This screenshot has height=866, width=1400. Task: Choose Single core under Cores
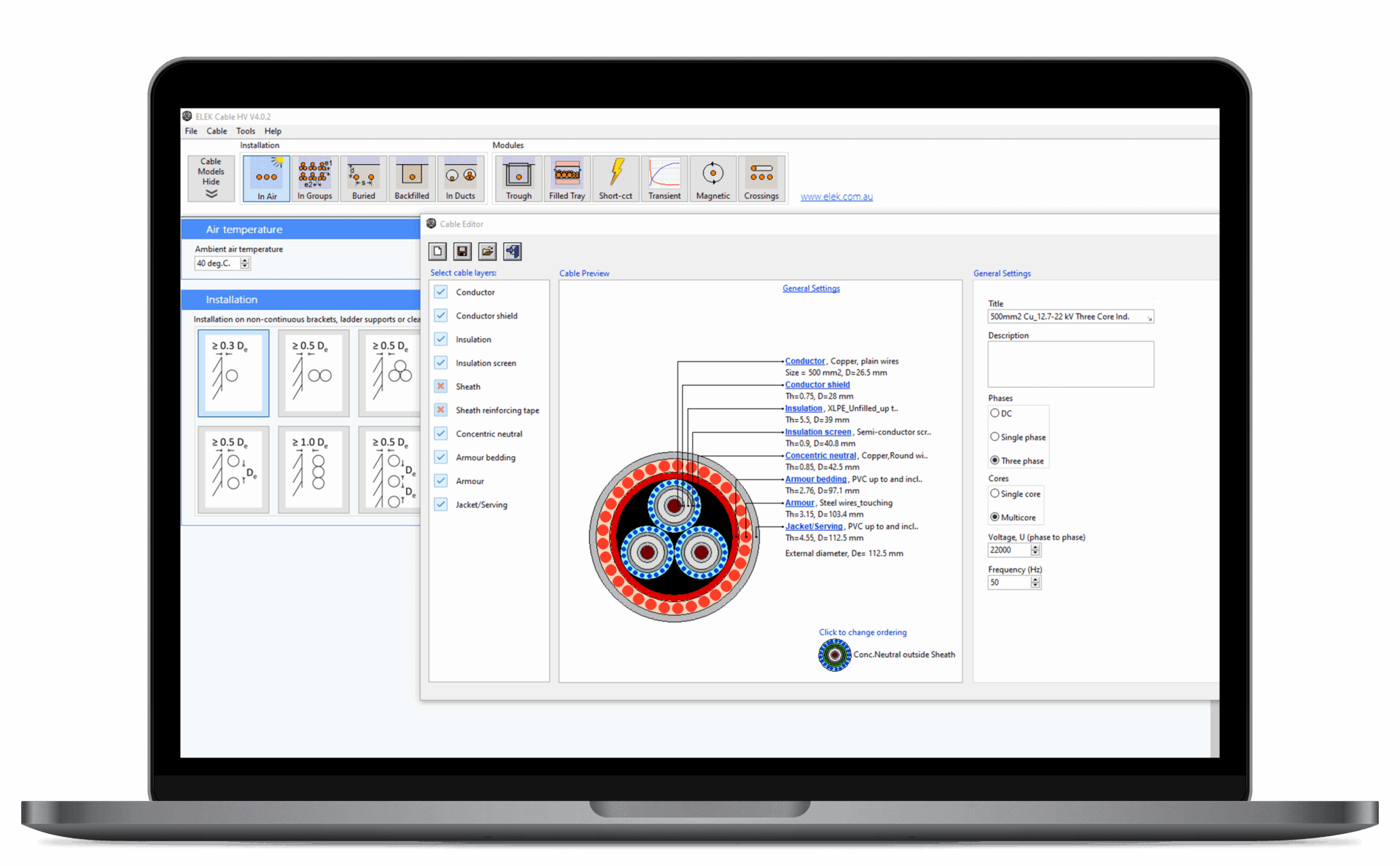tap(995, 493)
